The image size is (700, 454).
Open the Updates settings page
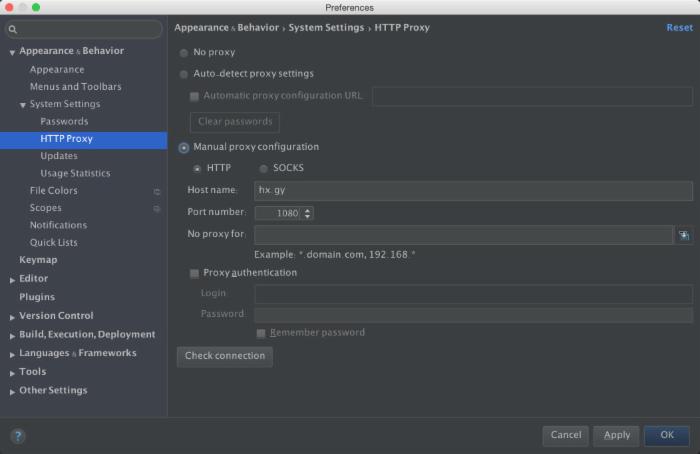59,156
